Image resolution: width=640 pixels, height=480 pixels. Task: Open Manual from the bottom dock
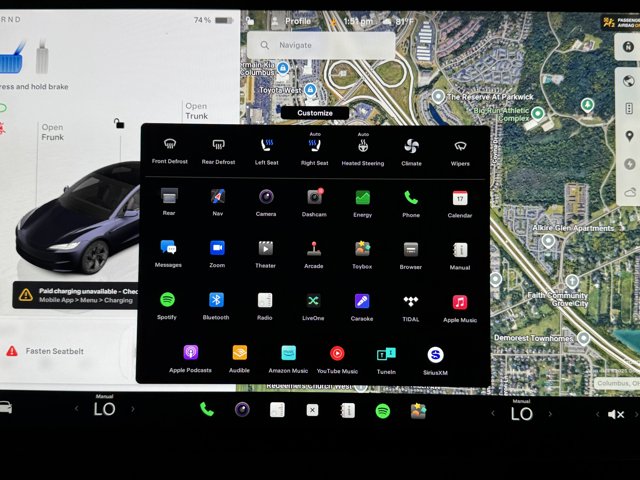point(347,411)
